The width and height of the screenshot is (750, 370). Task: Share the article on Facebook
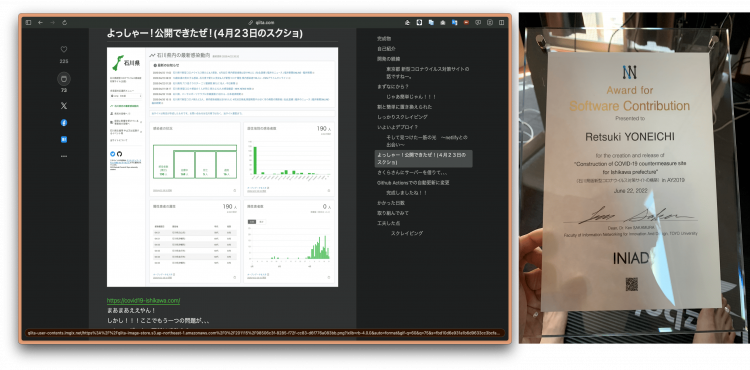[x=64, y=123]
